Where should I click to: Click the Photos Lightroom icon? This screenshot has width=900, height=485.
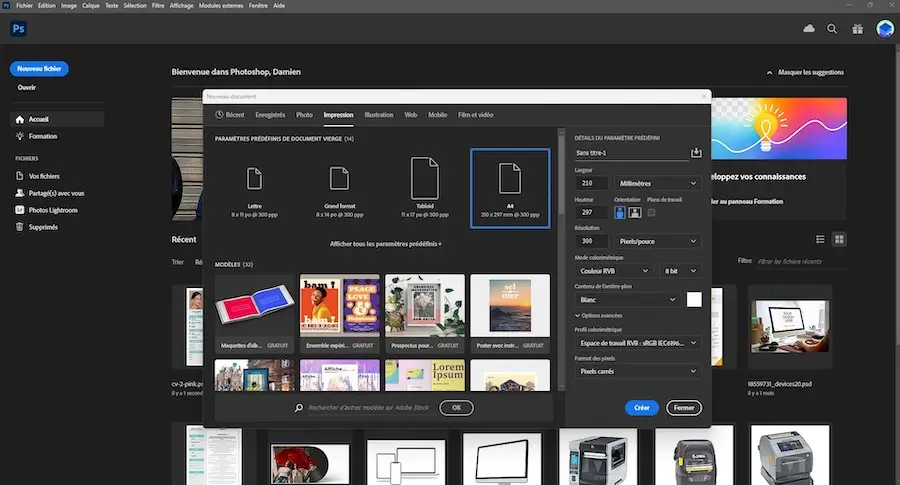click(x=20, y=210)
